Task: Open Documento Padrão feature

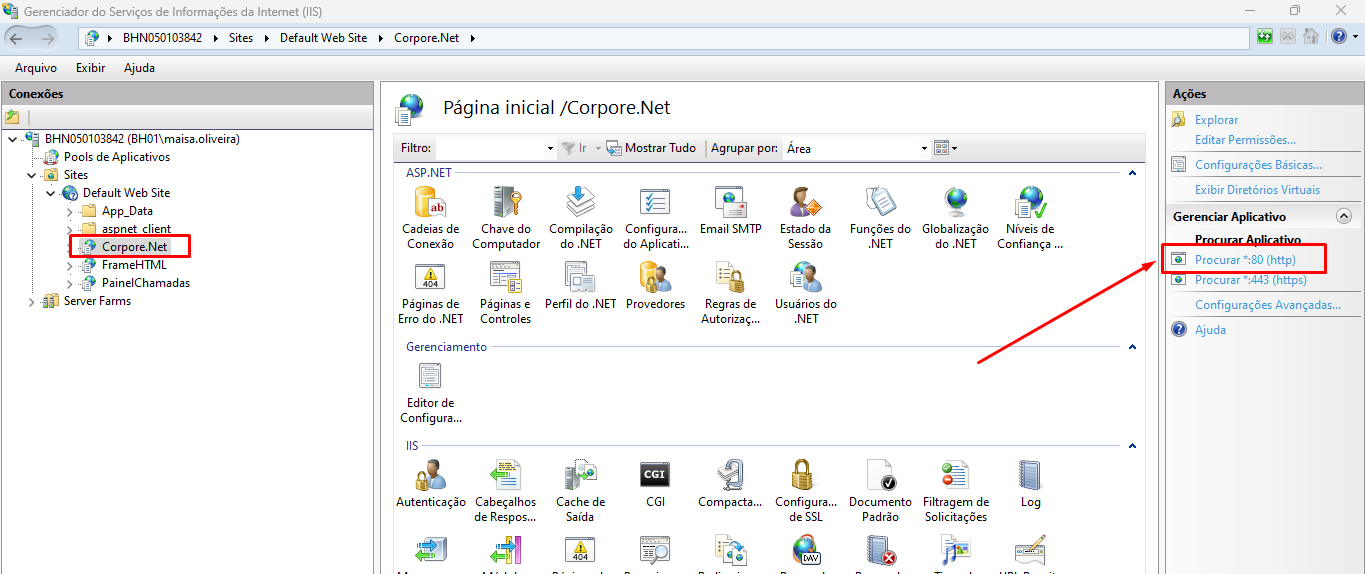Action: 881,491
